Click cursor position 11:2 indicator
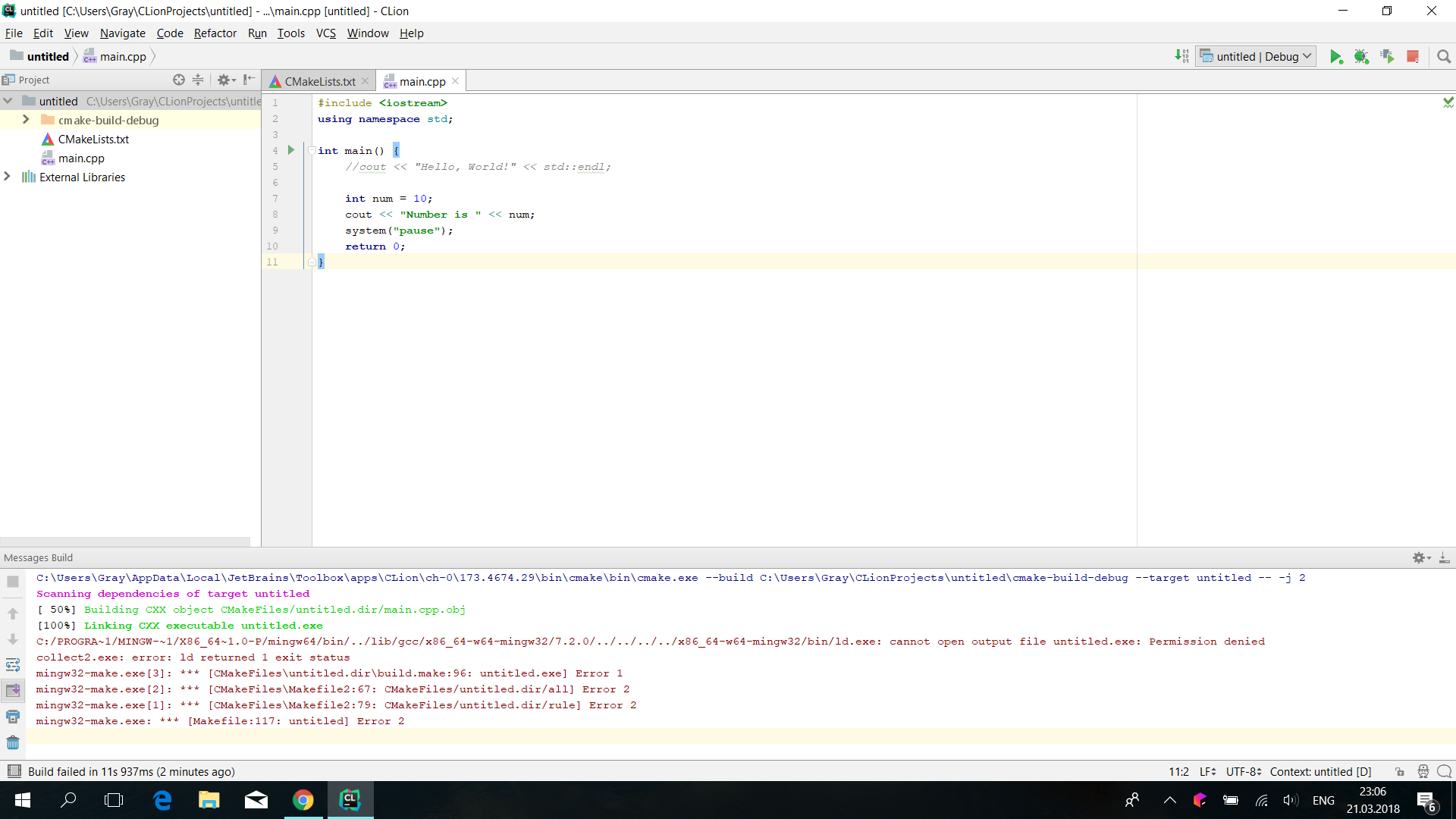 (x=1178, y=771)
